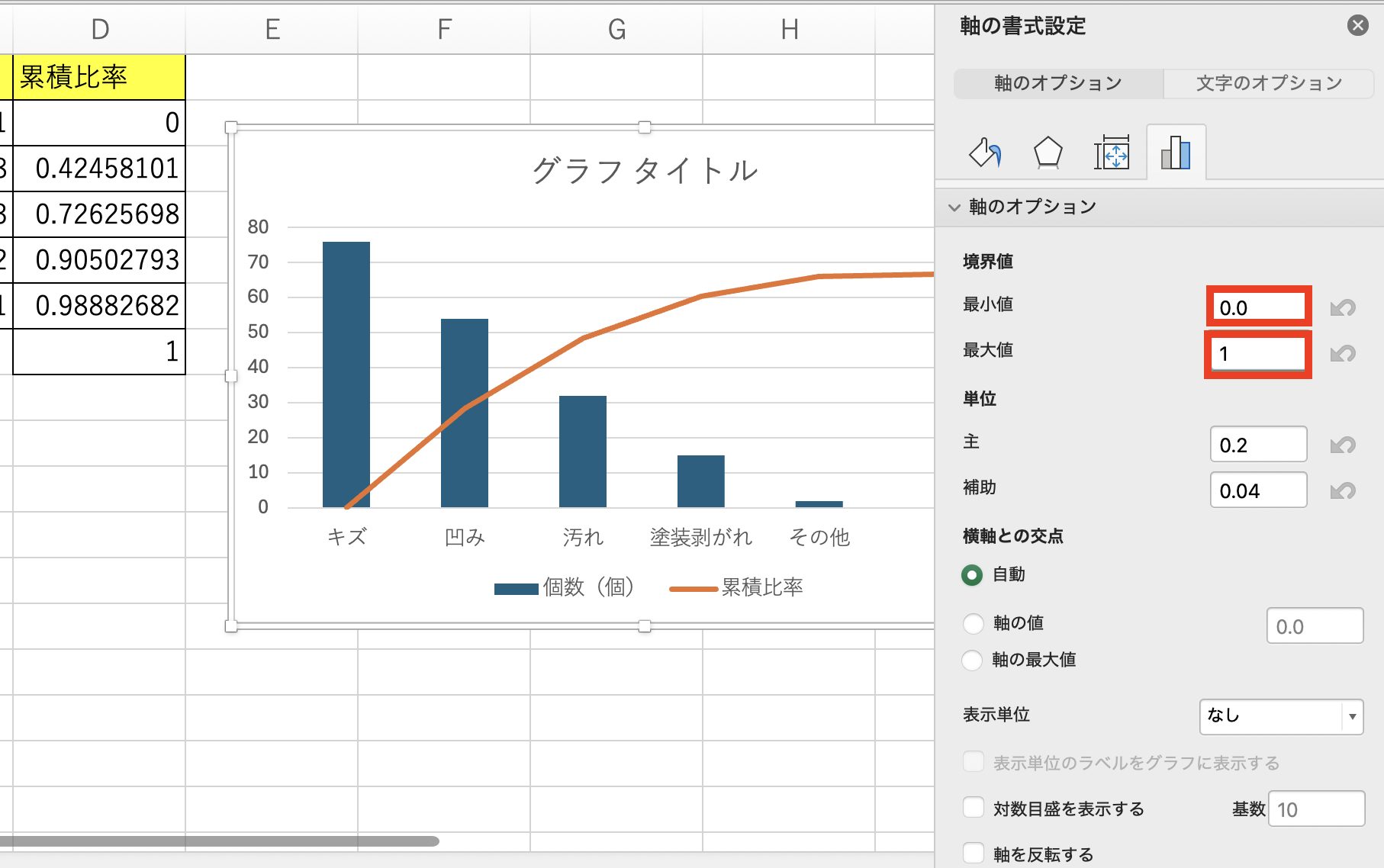Enable 対数目盛を表示する checkbox
Viewport: 1384px width, 868px height.
(974, 808)
